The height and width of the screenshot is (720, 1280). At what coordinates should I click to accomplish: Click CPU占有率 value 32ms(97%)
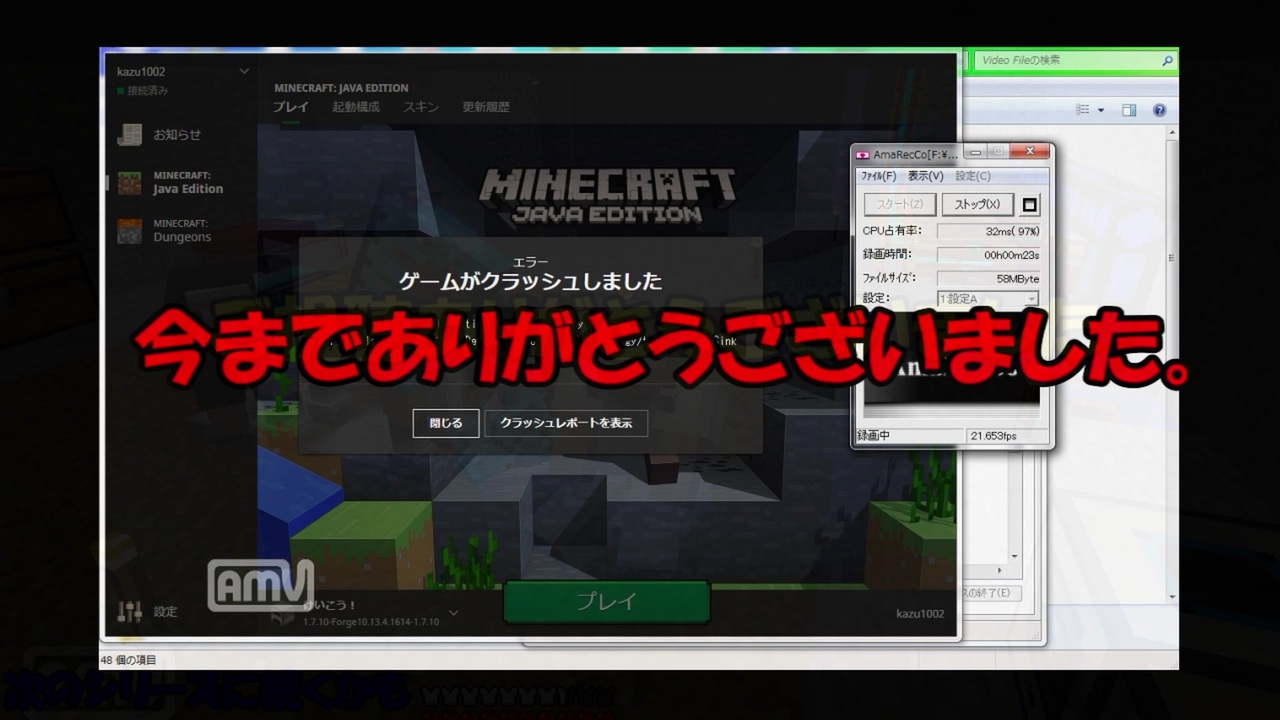tap(988, 231)
